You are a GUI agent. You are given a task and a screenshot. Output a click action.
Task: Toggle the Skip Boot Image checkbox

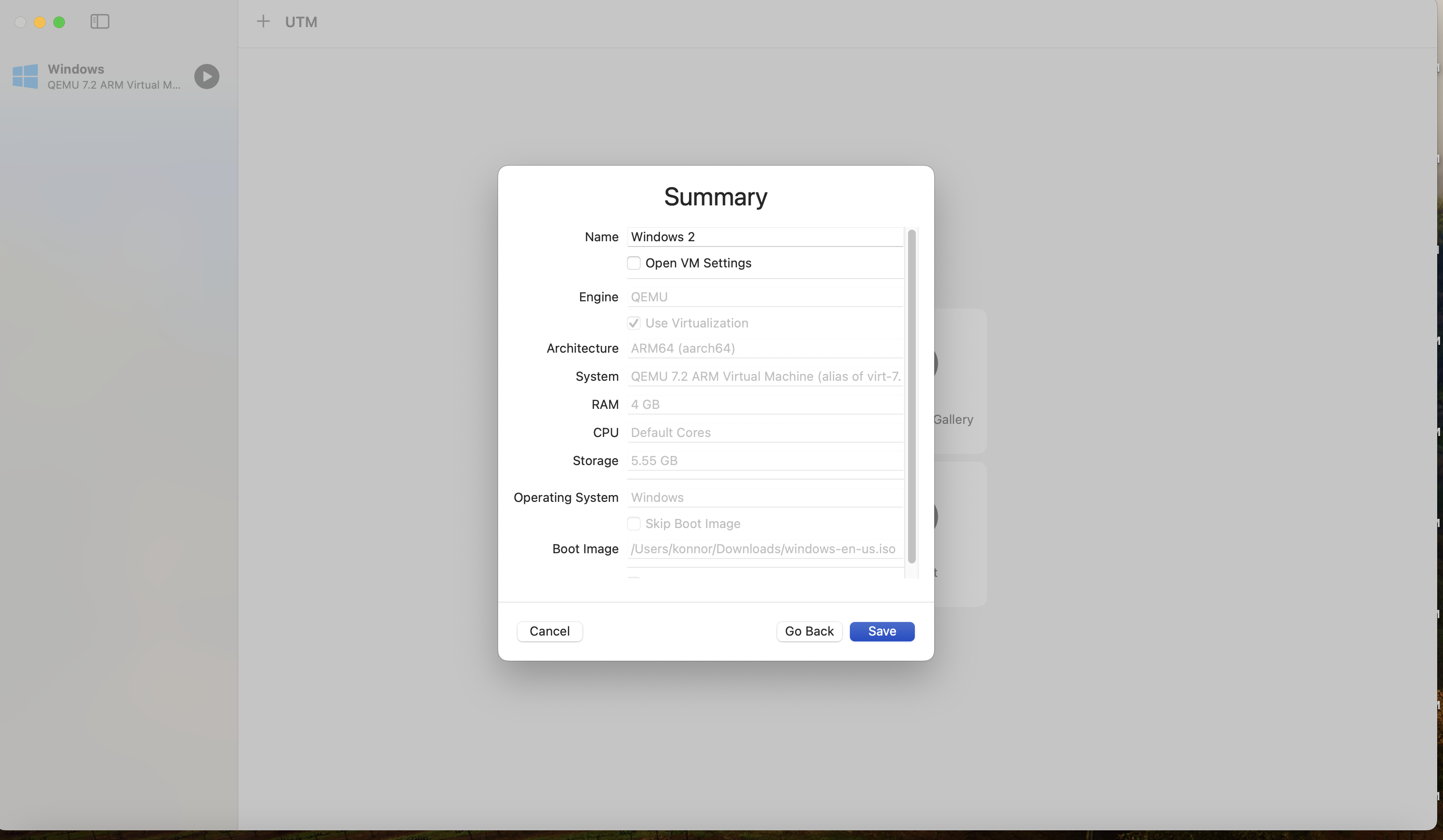633,523
